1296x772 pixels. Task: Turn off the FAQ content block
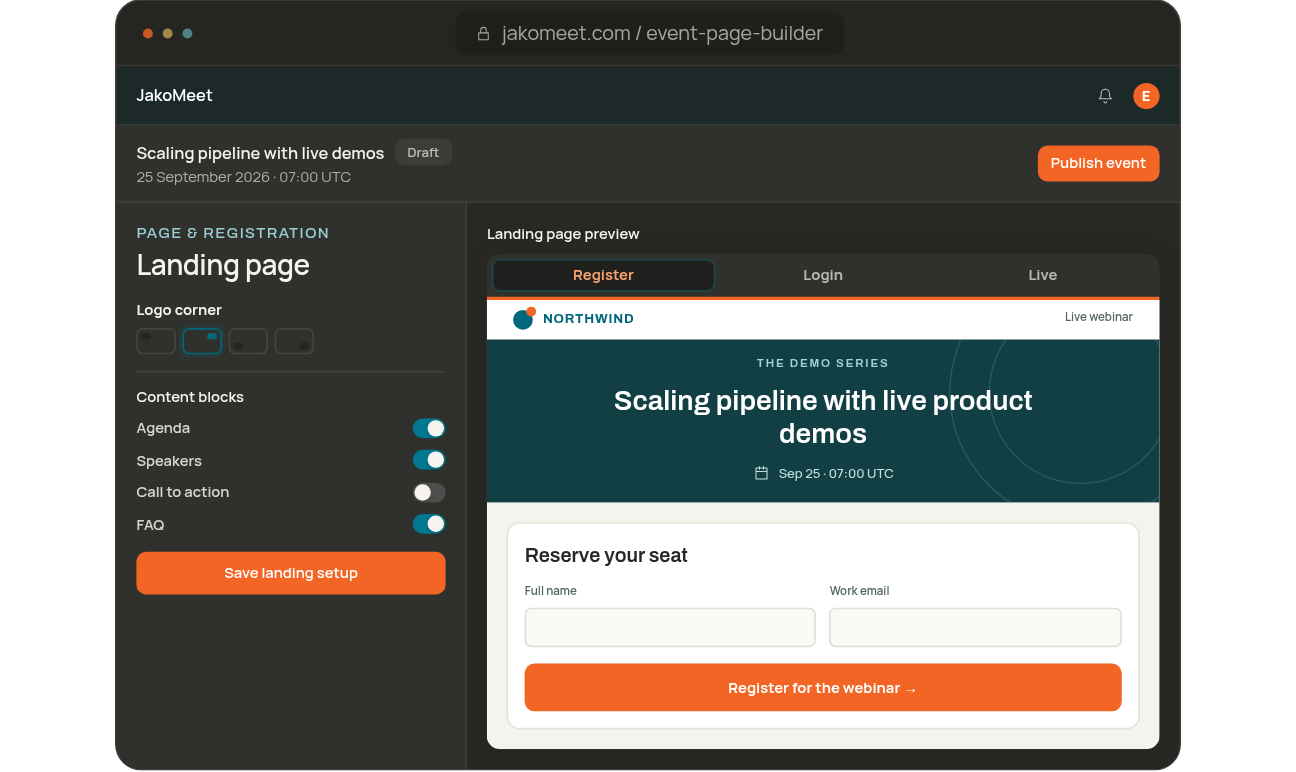429,524
